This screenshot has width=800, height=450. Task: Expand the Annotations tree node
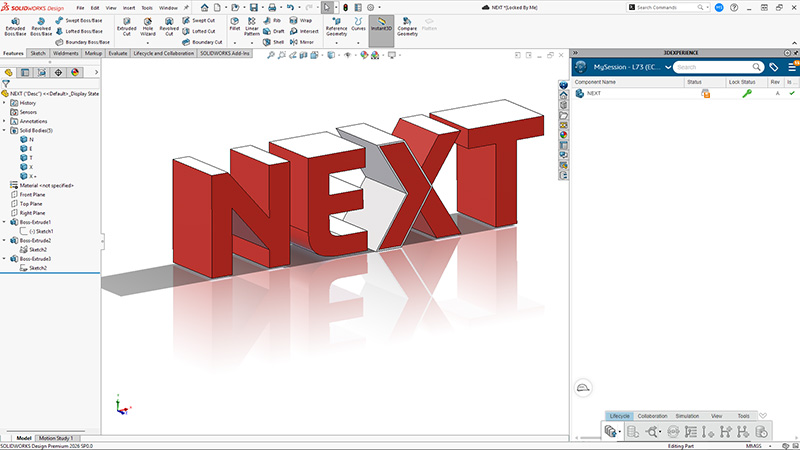coord(4,121)
